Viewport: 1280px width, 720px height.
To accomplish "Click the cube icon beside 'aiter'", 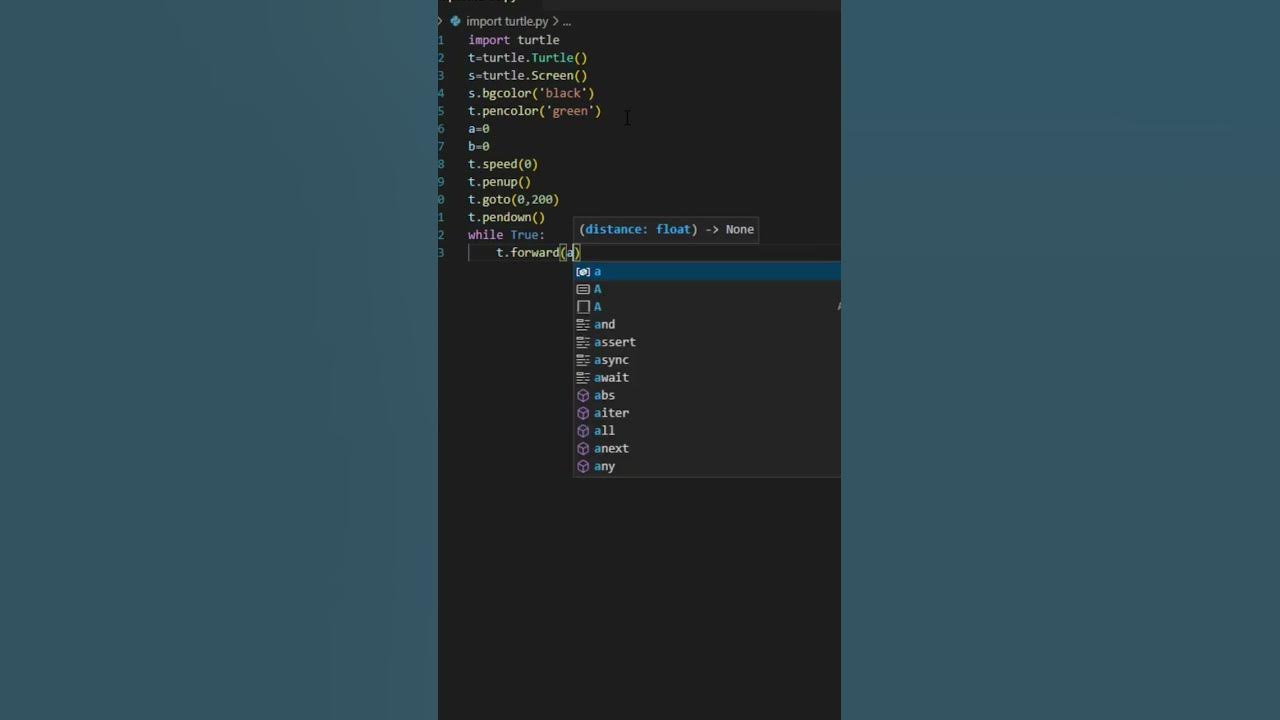I will 583,413.
